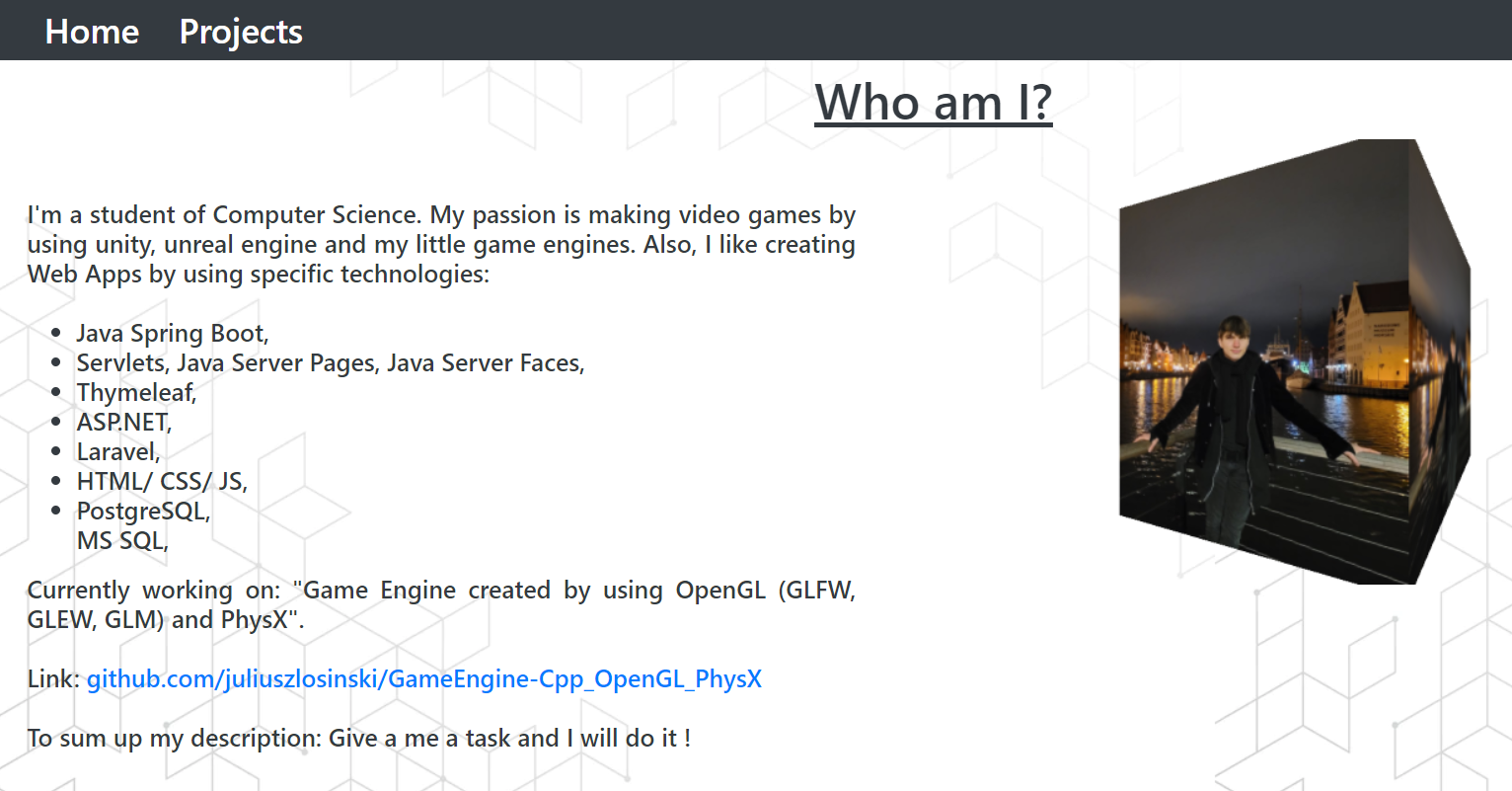Click the 'Servlets, Java Server Pages' list item
This screenshot has height=791, width=1512.
(x=330, y=362)
